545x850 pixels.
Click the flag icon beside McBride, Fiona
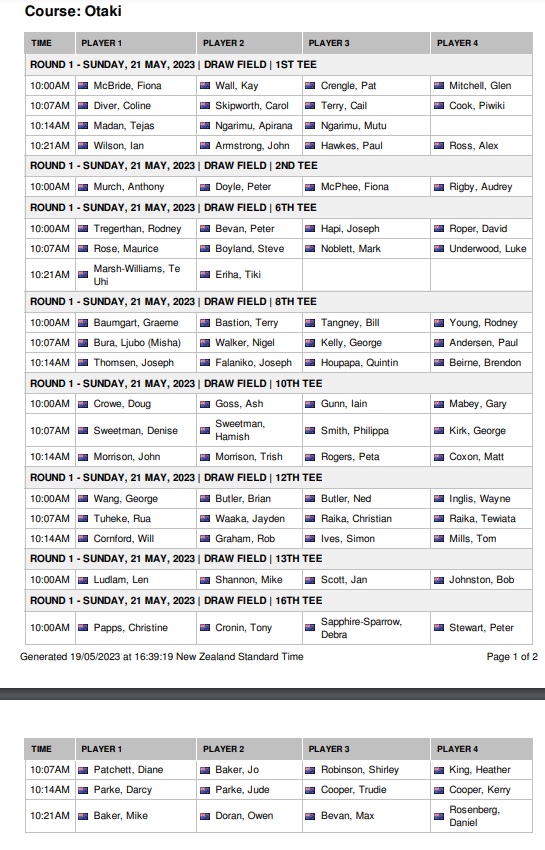[83, 86]
